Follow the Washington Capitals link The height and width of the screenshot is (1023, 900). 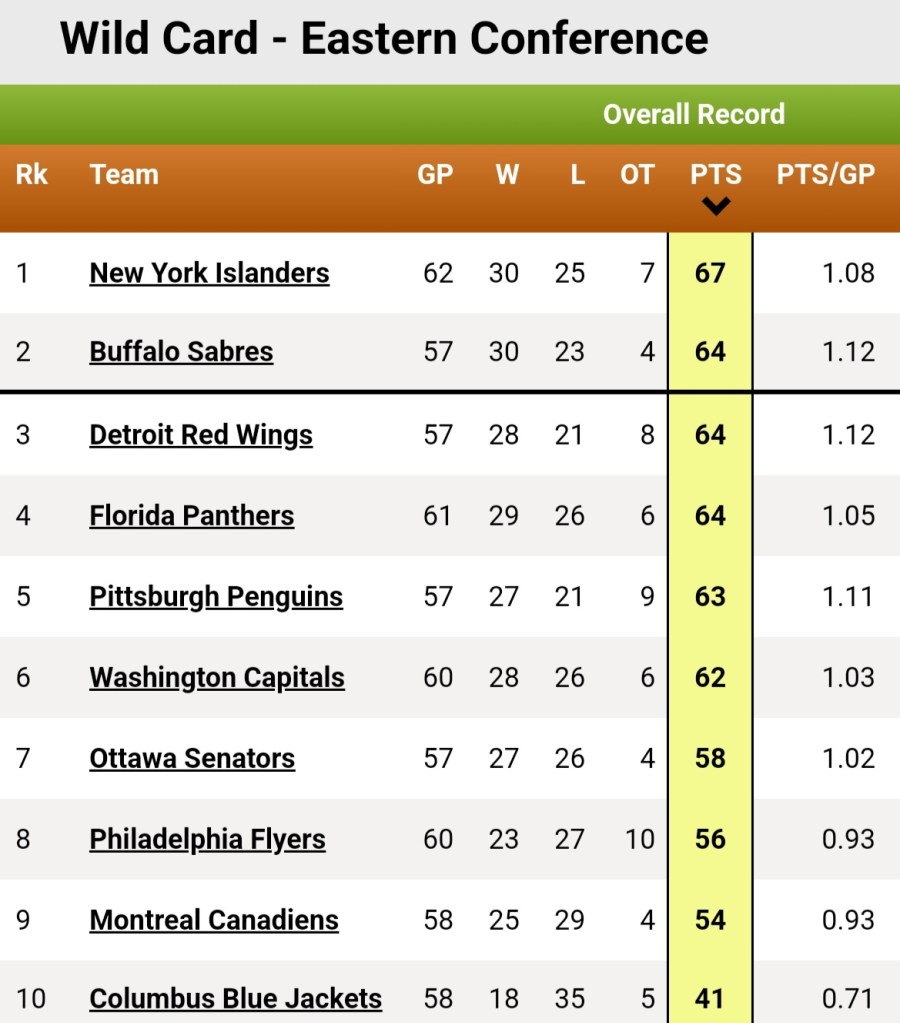coord(217,678)
